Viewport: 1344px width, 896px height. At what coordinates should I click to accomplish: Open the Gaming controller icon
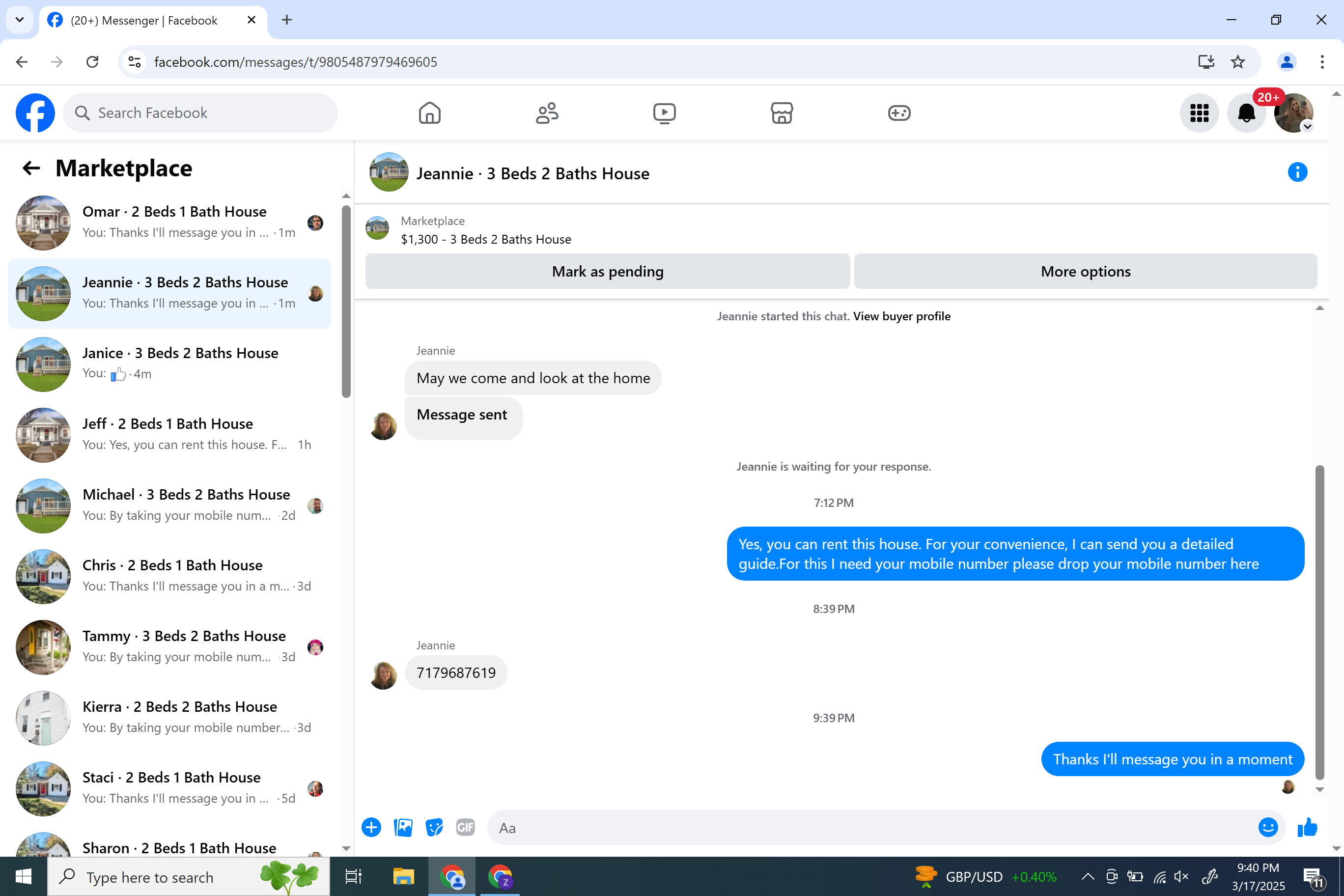899,112
